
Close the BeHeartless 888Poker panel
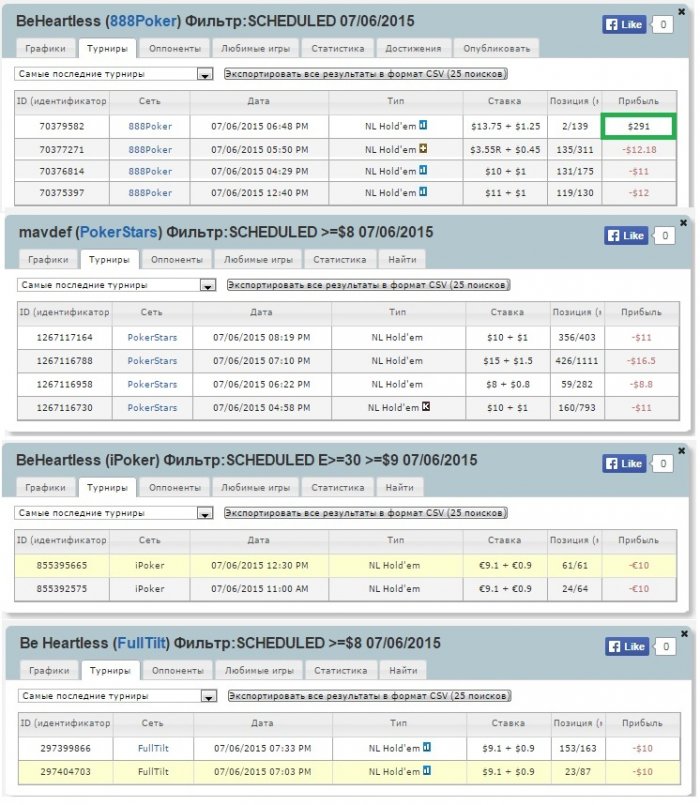[x=682, y=11]
